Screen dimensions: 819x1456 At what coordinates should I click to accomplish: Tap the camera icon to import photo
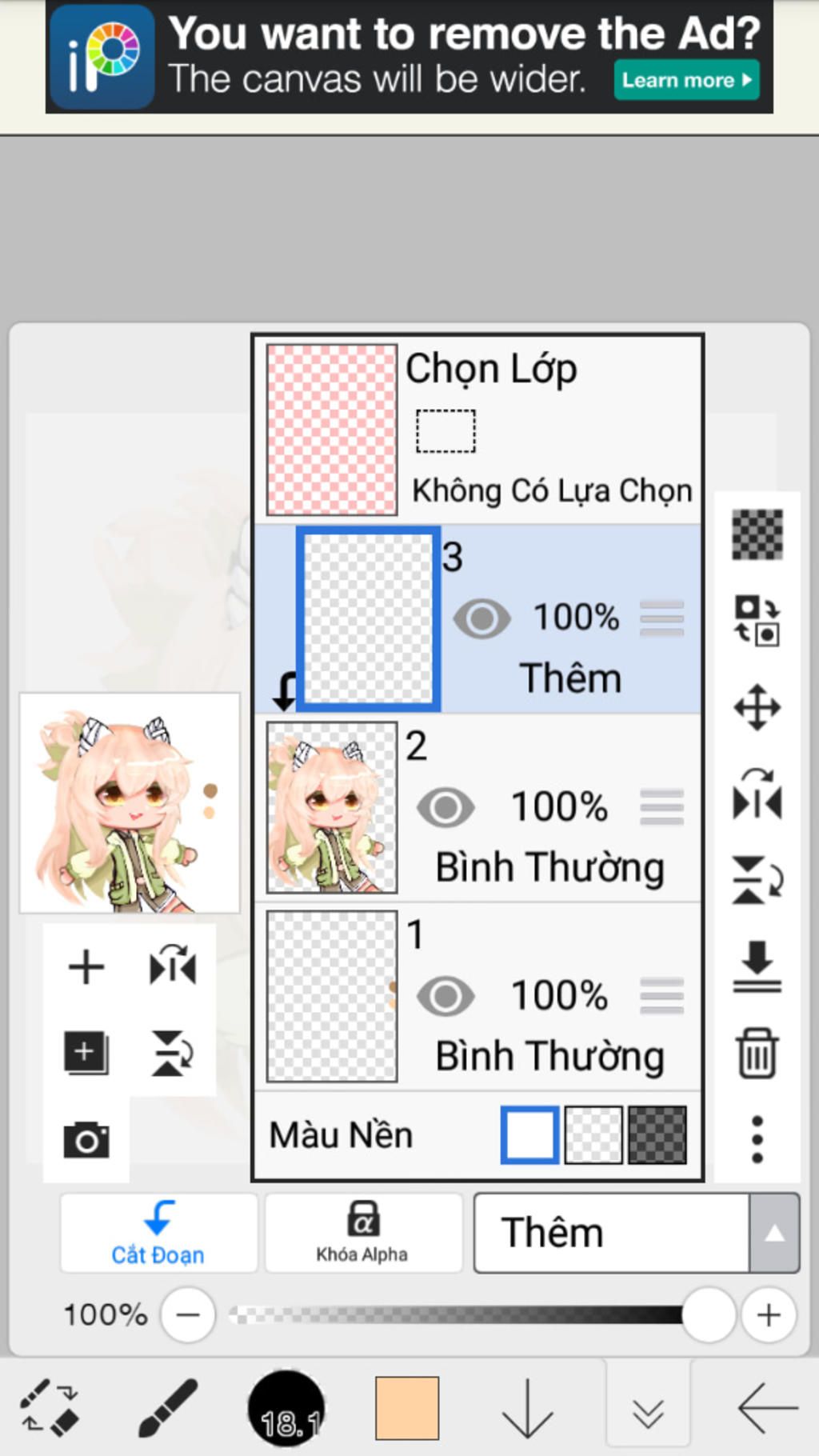[86, 1139]
